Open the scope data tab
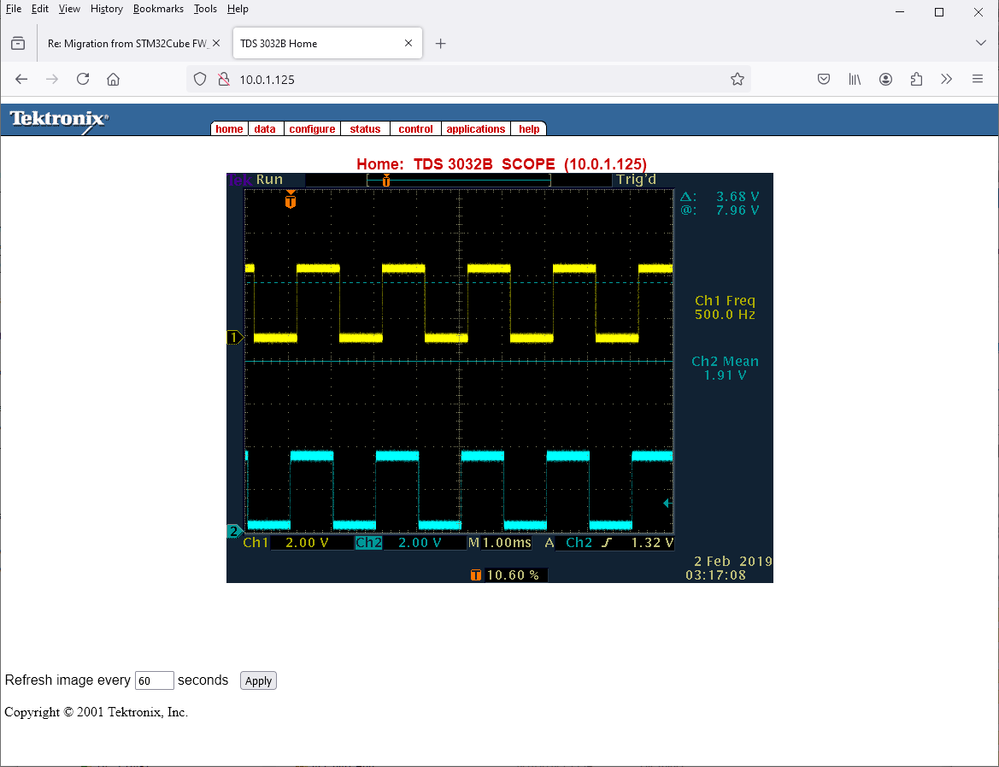The width and height of the screenshot is (999, 767). [265, 129]
